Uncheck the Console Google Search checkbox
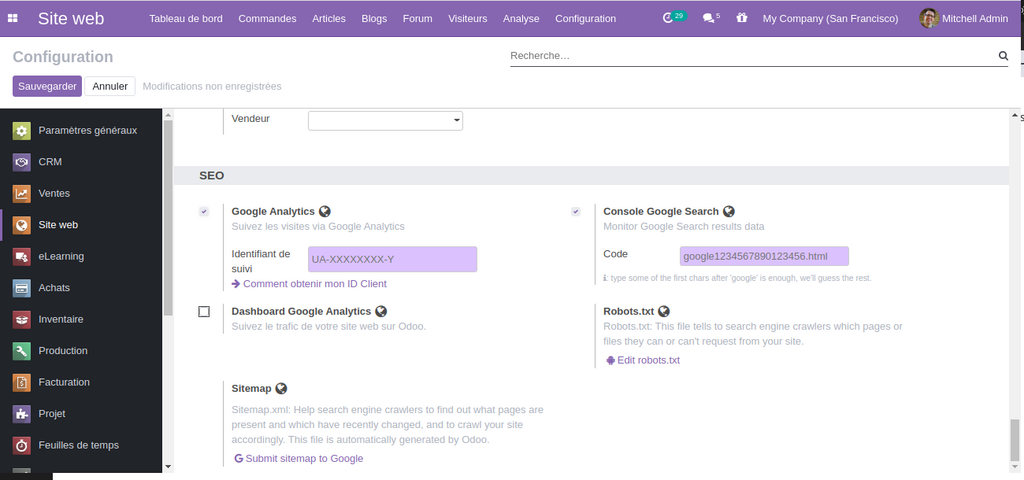Screen dimensions: 1024x480 576,212
